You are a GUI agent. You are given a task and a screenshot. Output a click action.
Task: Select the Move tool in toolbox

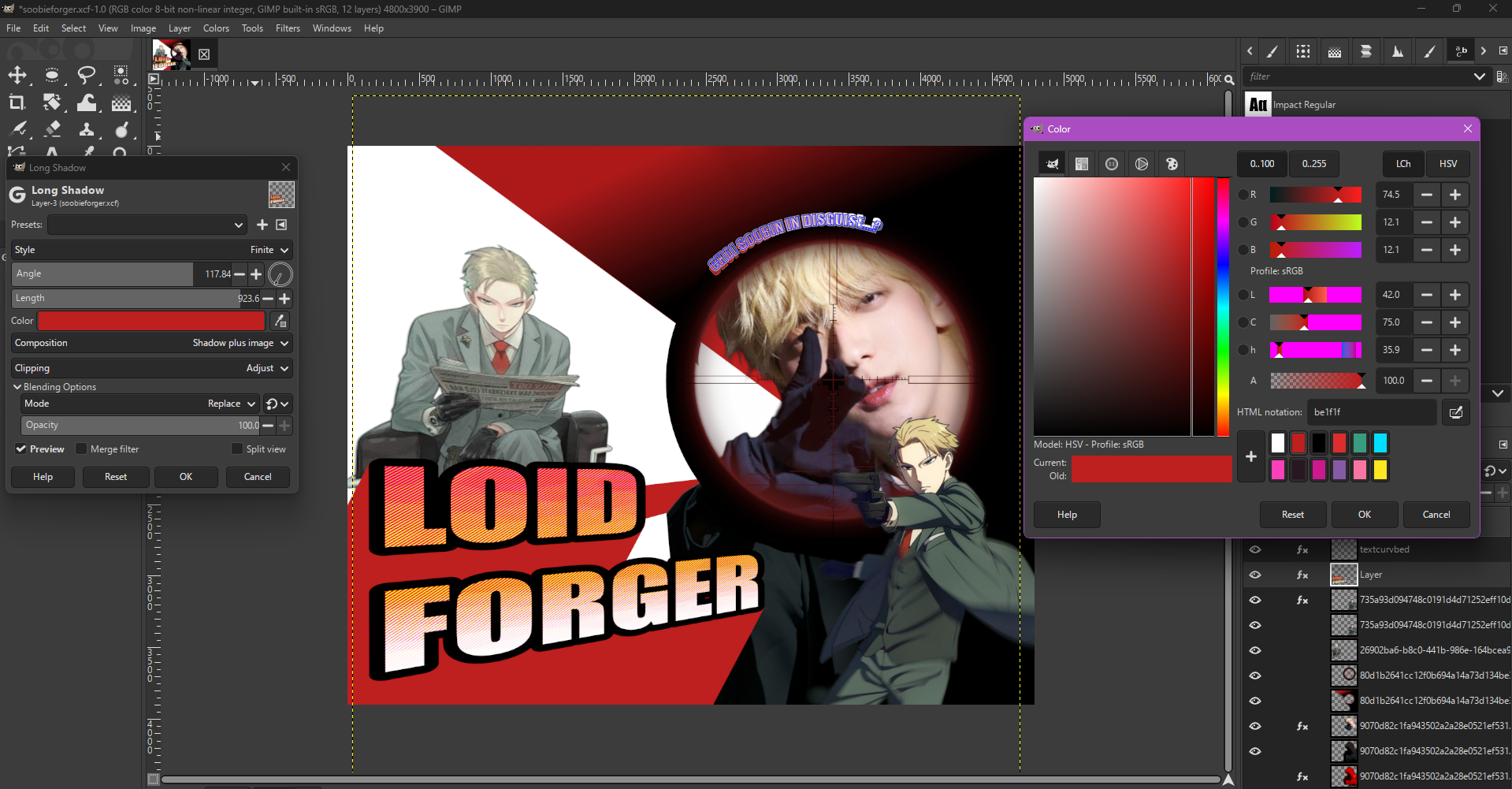[17, 76]
